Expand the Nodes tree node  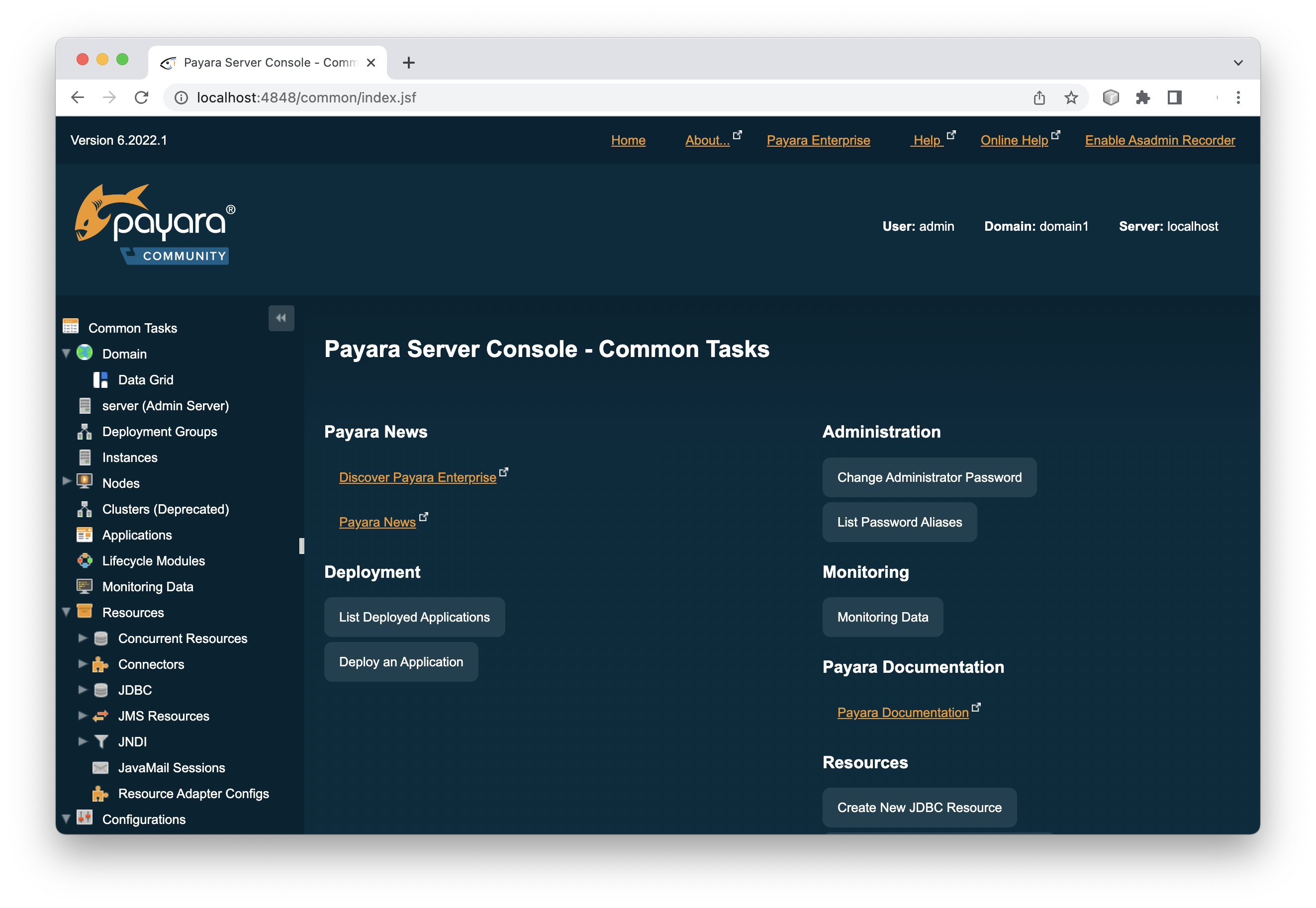coord(66,481)
